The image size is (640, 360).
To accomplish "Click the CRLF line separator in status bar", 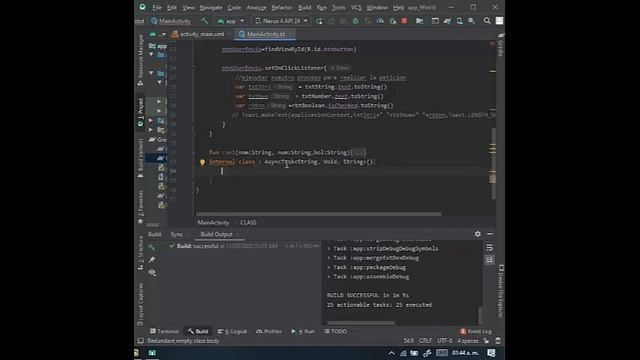I will tap(425, 341).
